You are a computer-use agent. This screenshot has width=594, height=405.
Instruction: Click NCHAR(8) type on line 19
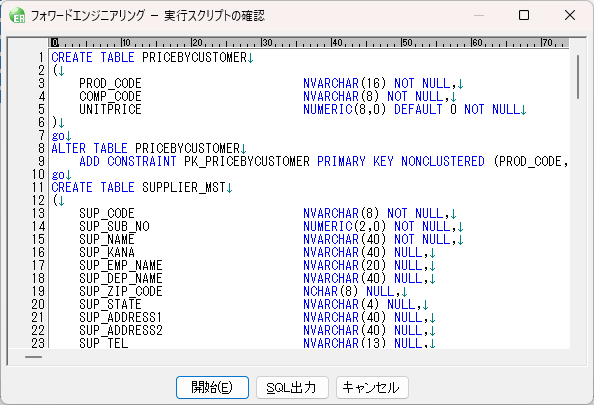(330, 291)
